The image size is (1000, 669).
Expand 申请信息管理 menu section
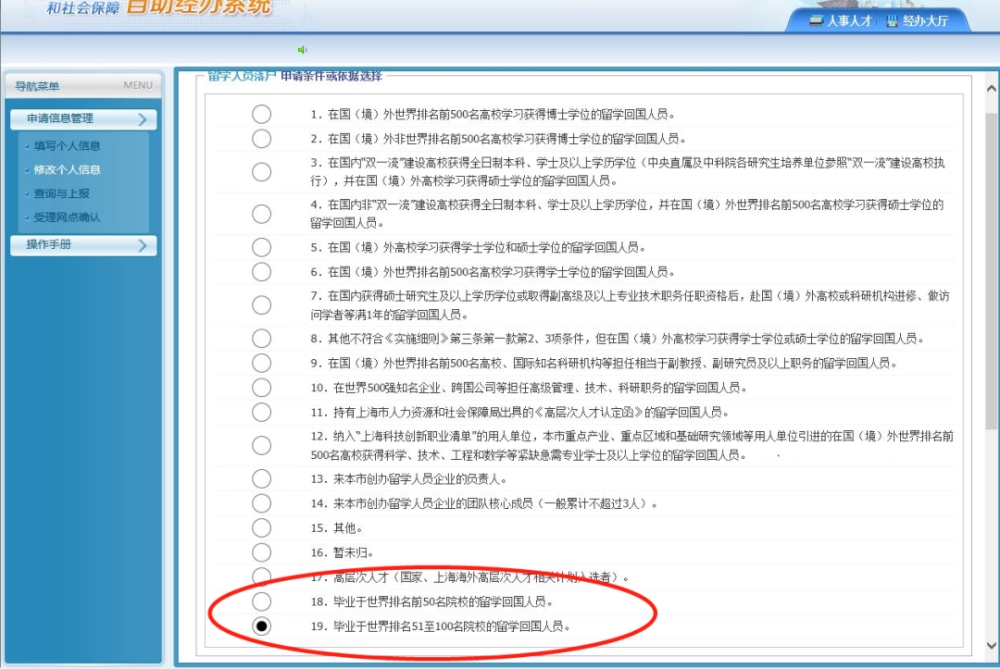[84, 119]
